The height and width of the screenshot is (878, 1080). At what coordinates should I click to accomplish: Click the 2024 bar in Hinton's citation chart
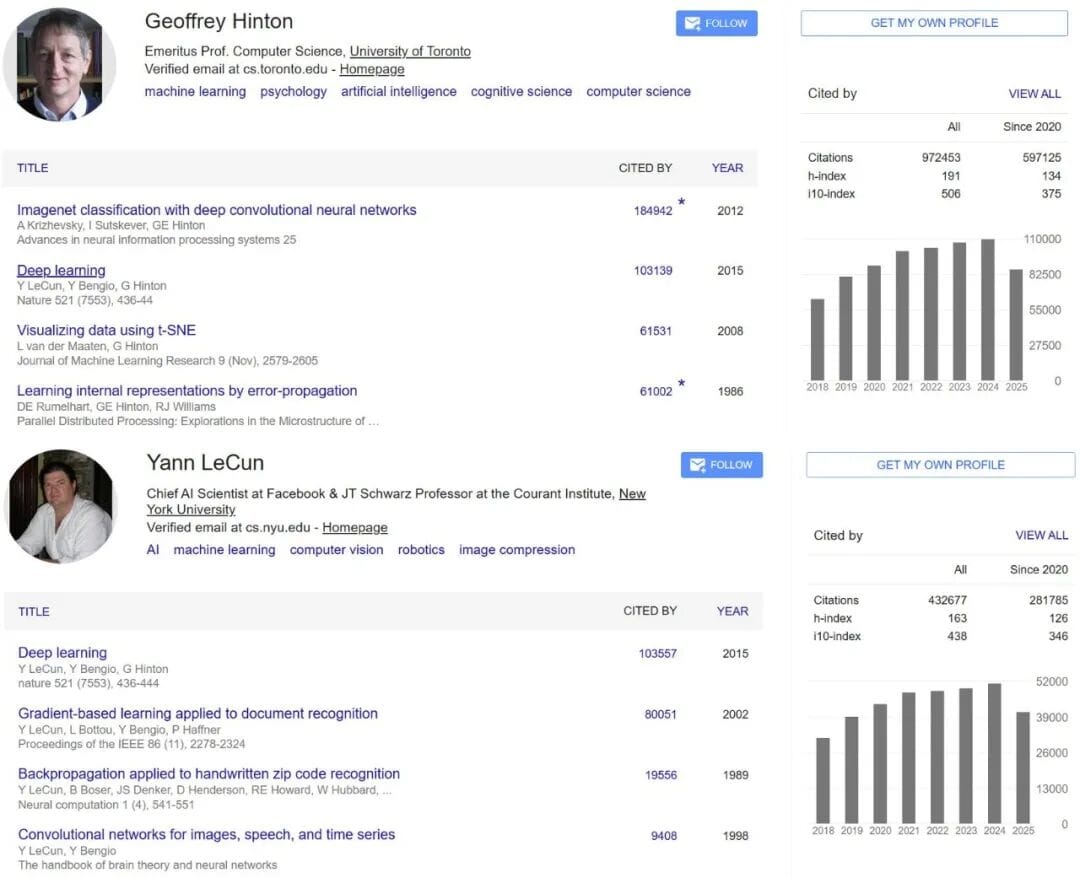tap(988, 310)
